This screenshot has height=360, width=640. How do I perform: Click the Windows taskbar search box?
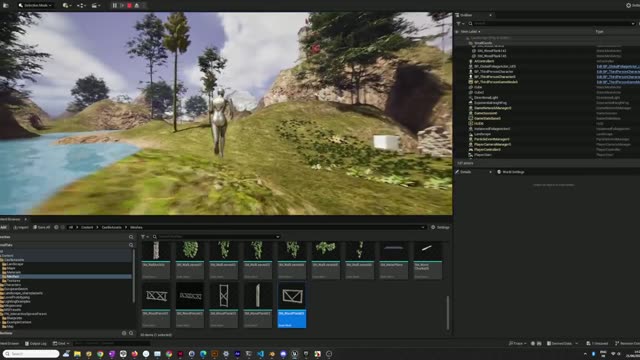[31, 354]
